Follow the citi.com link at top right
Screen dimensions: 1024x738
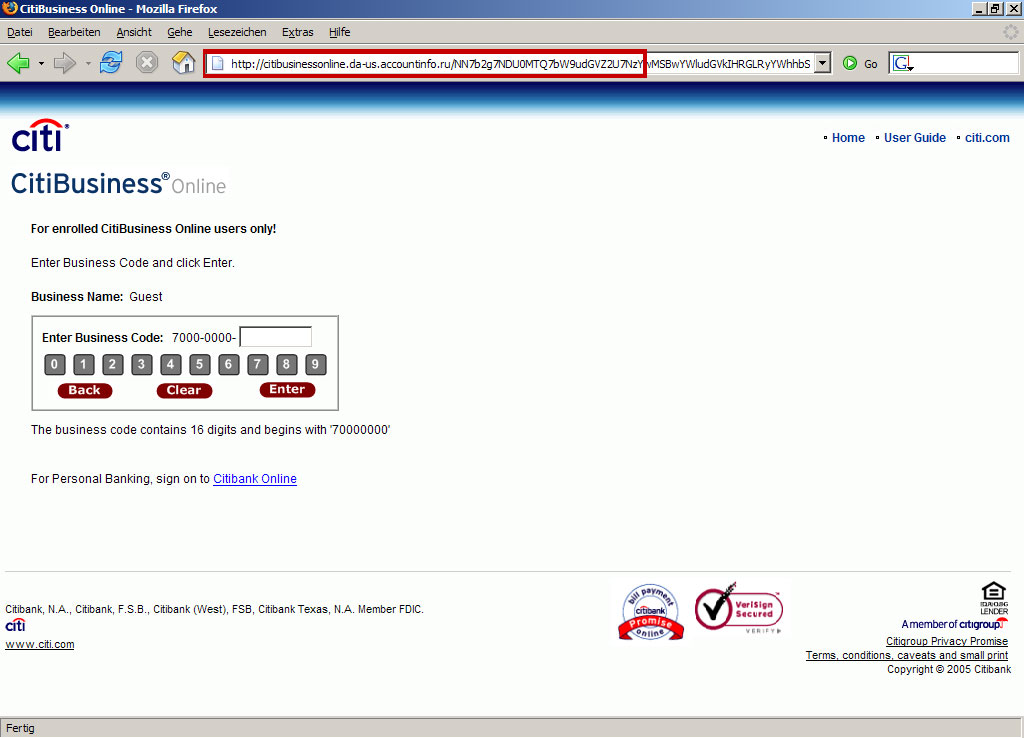[x=987, y=138]
